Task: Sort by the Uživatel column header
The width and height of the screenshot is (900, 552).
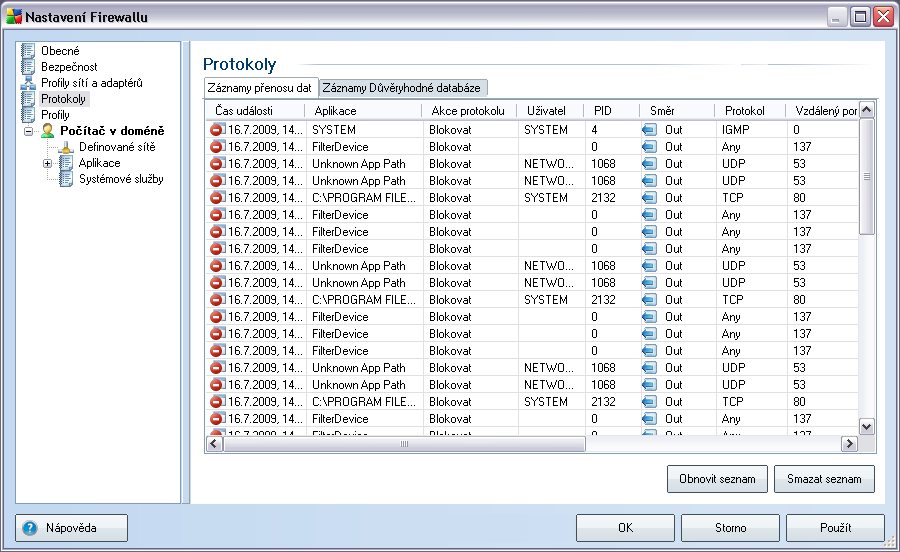Action: click(550, 111)
